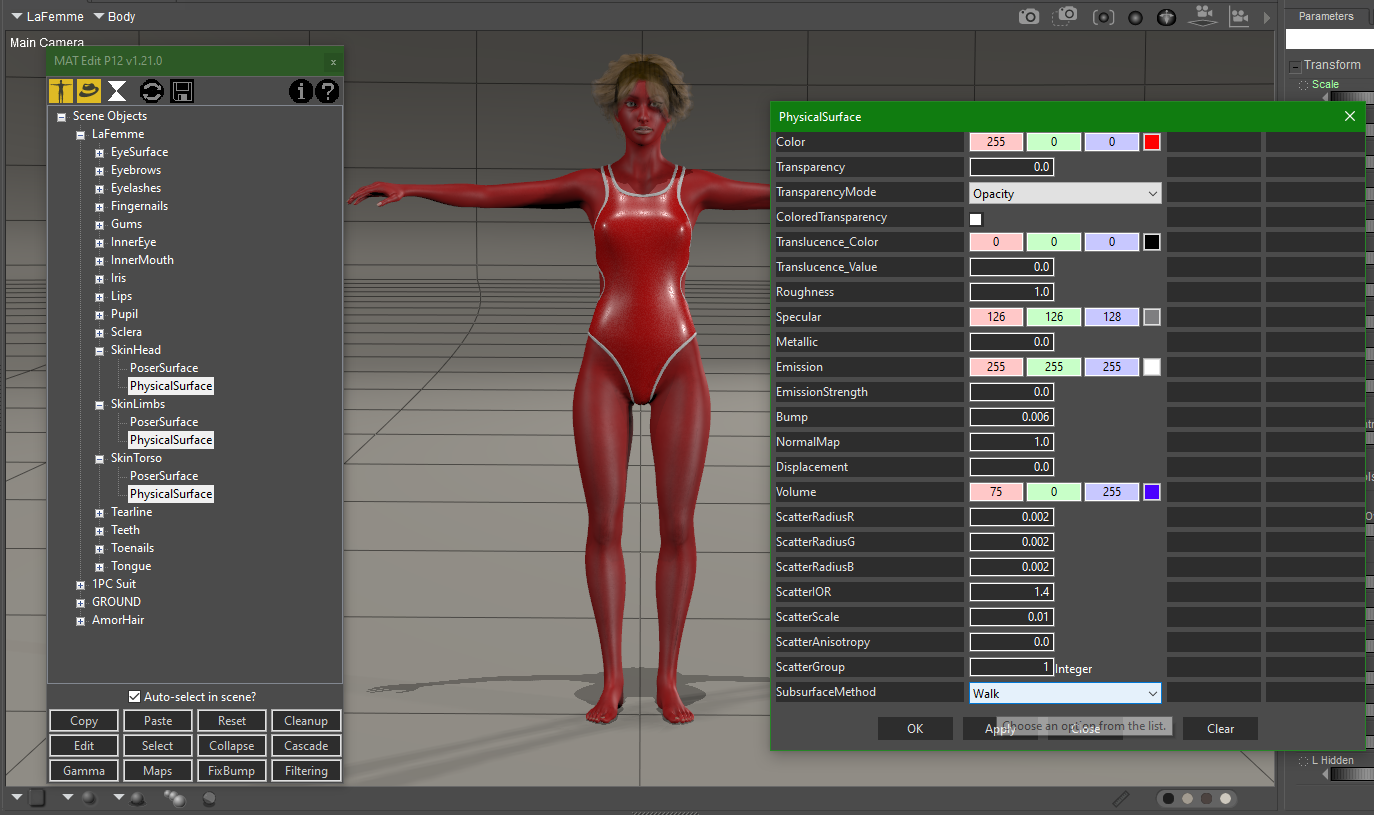Click the floppy disk save icon
1374x815 pixels.
click(x=182, y=91)
